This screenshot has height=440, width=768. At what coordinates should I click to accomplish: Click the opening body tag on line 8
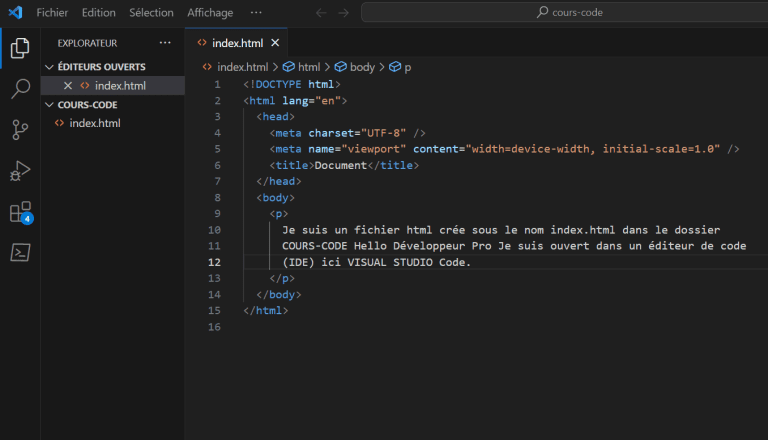(x=275, y=198)
